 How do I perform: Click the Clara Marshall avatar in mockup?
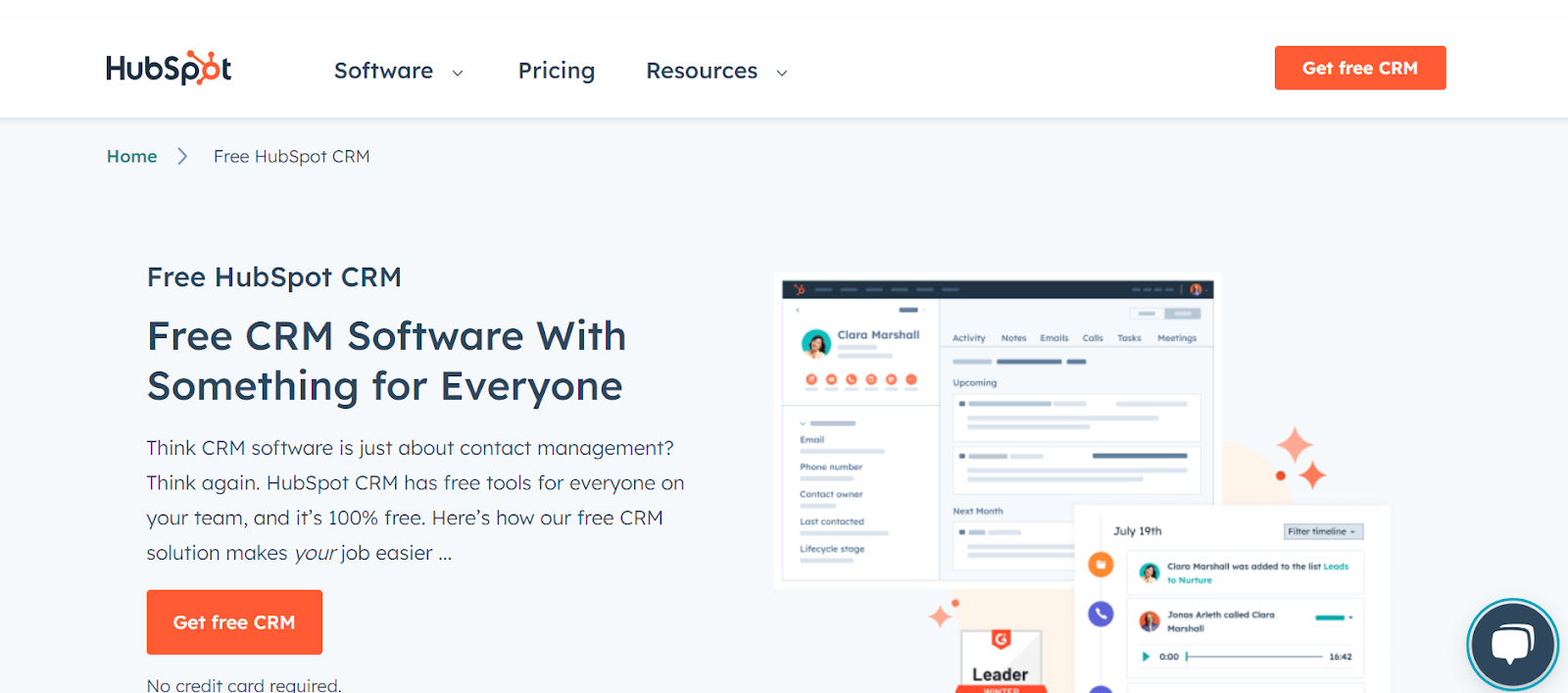click(x=815, y=344)
